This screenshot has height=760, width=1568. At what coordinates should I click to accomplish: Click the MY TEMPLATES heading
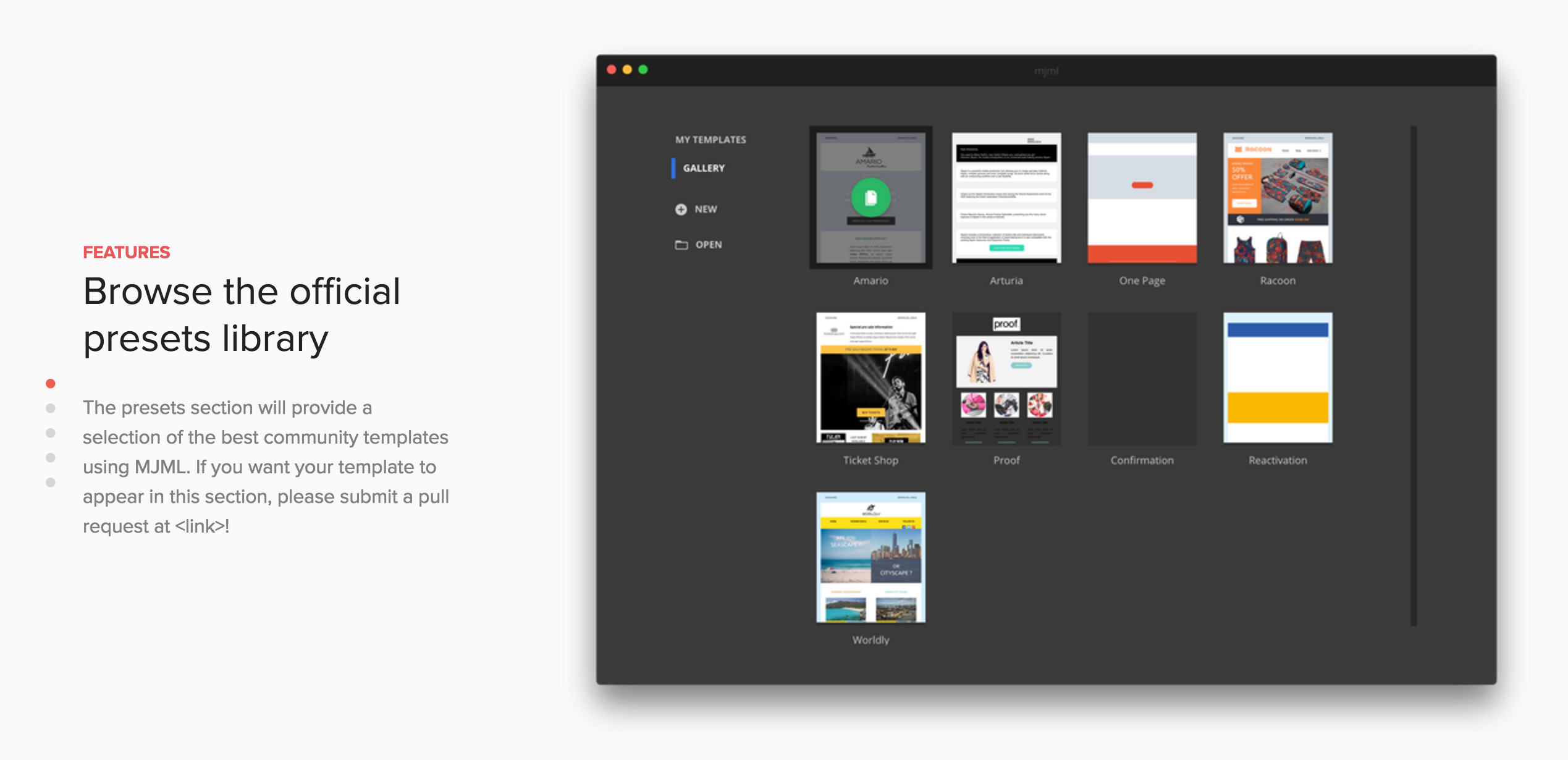click(x=711, y=139)
